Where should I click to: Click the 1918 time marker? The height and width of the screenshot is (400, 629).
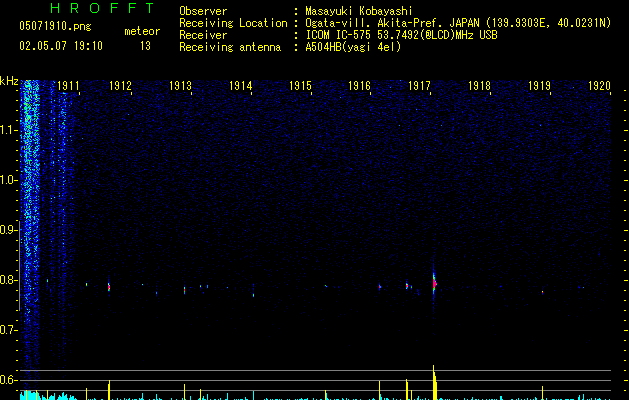(x=479, y=86)
